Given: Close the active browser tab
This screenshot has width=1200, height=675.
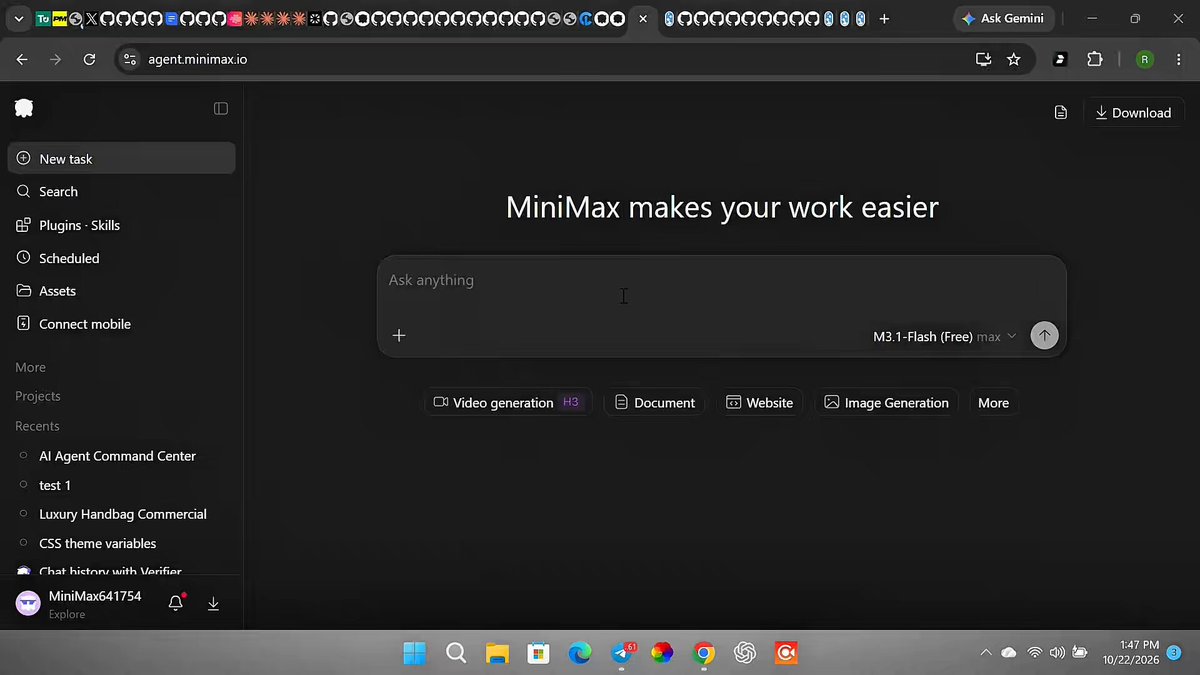Looking at the screenshot, I should (x=642, y=18).
